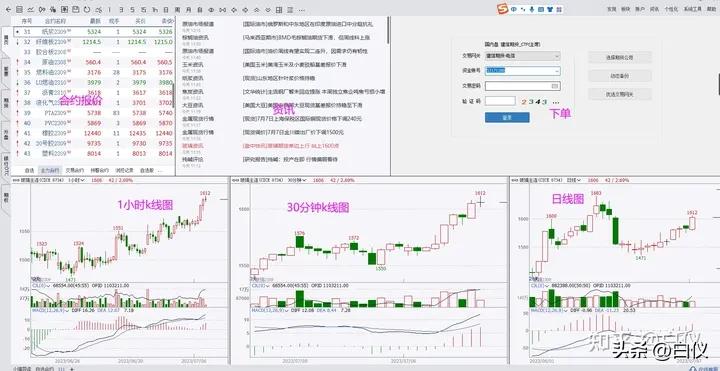720x371 pixels.
Task: Open the 资金账号 combo box
Action: click(523, 71)
